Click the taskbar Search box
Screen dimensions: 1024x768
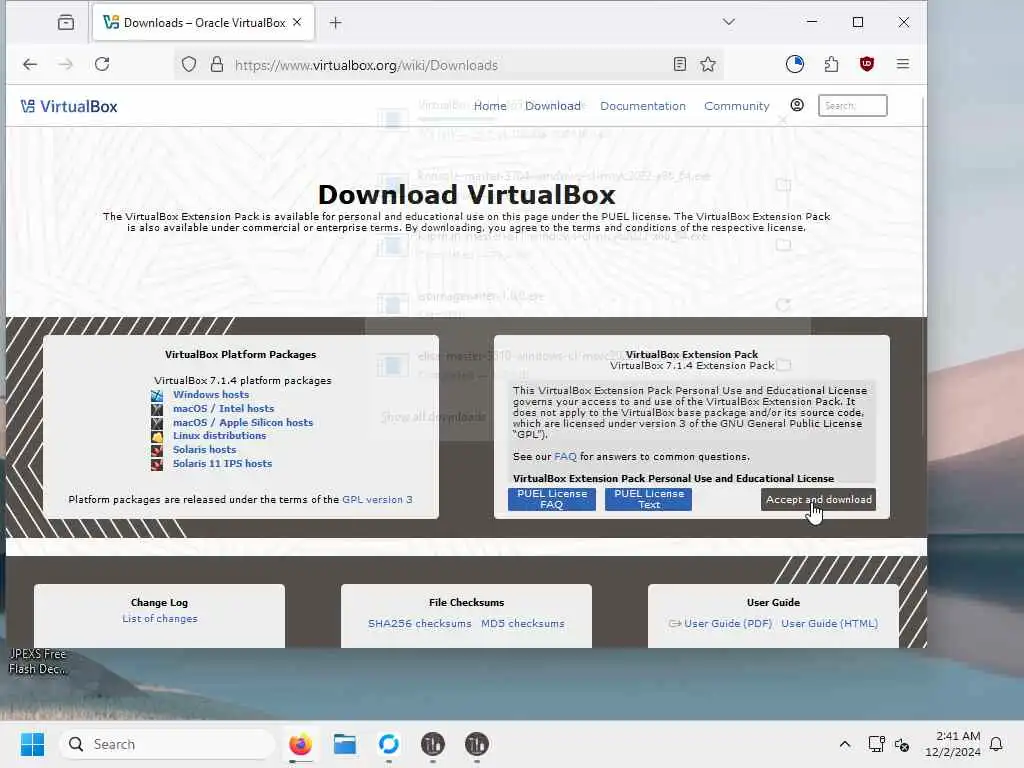pos(167,744)
